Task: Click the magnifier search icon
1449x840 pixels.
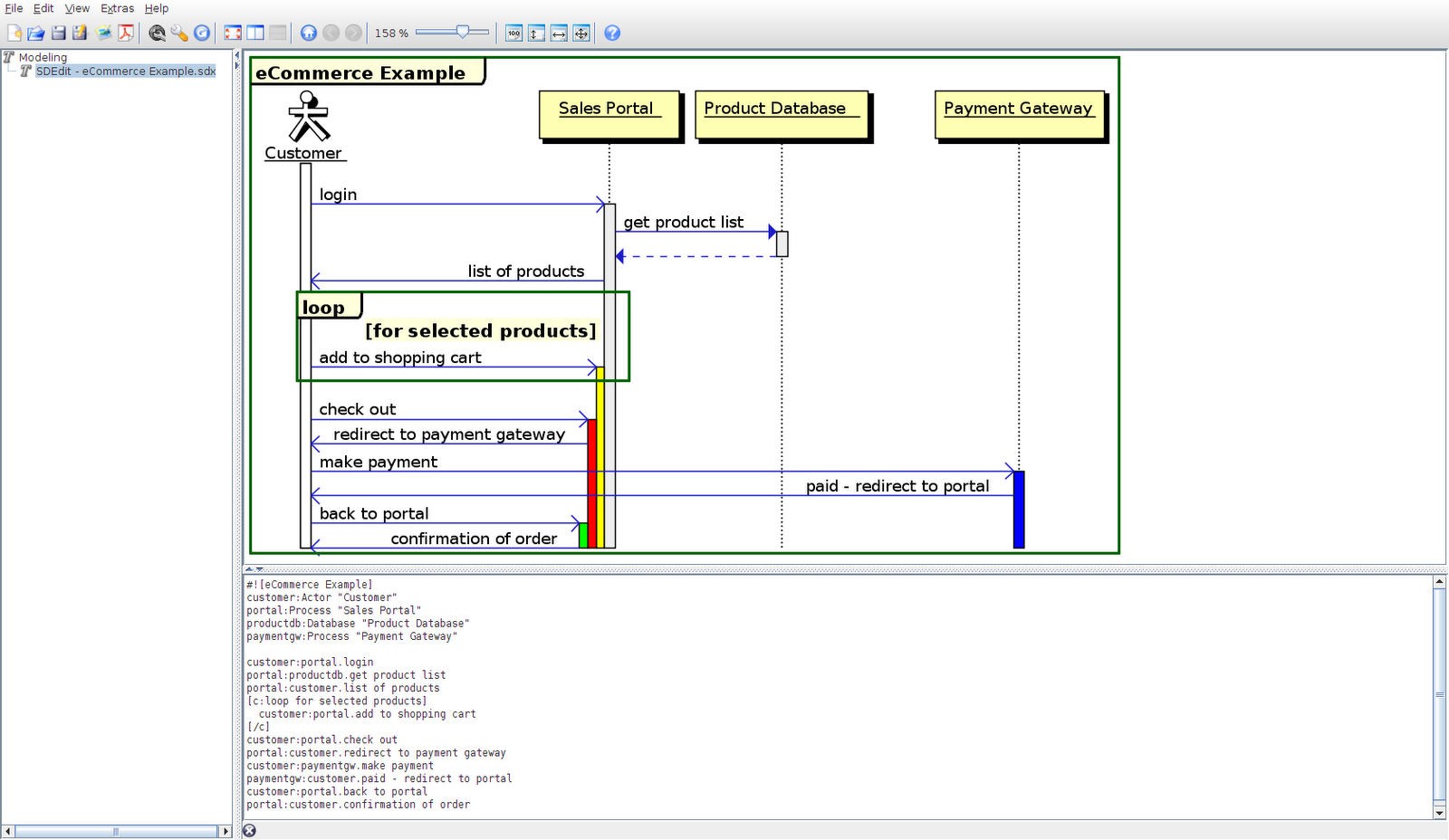Action: click(x=158, y=33)
